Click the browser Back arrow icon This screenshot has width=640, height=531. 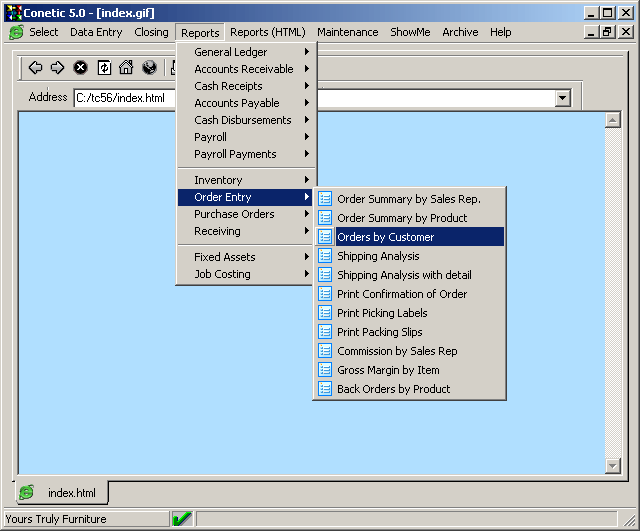[x=35, y=68]
